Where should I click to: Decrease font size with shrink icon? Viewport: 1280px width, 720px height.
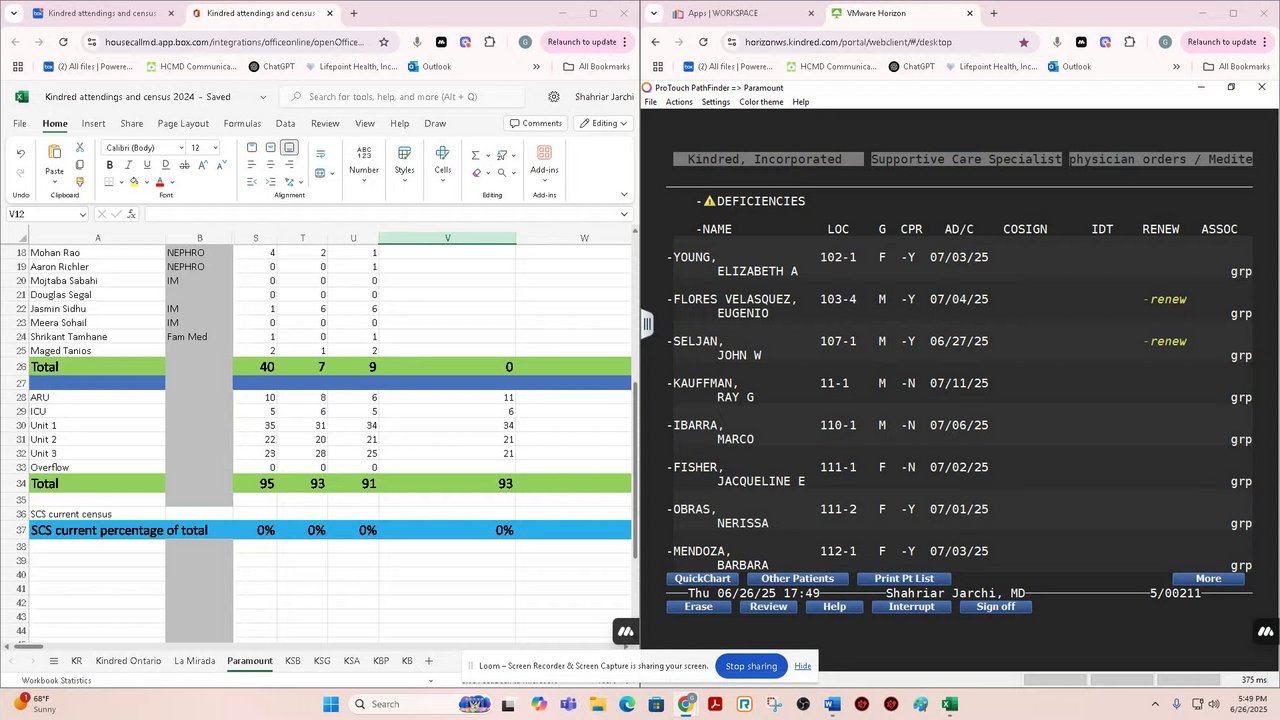[222, 165]
